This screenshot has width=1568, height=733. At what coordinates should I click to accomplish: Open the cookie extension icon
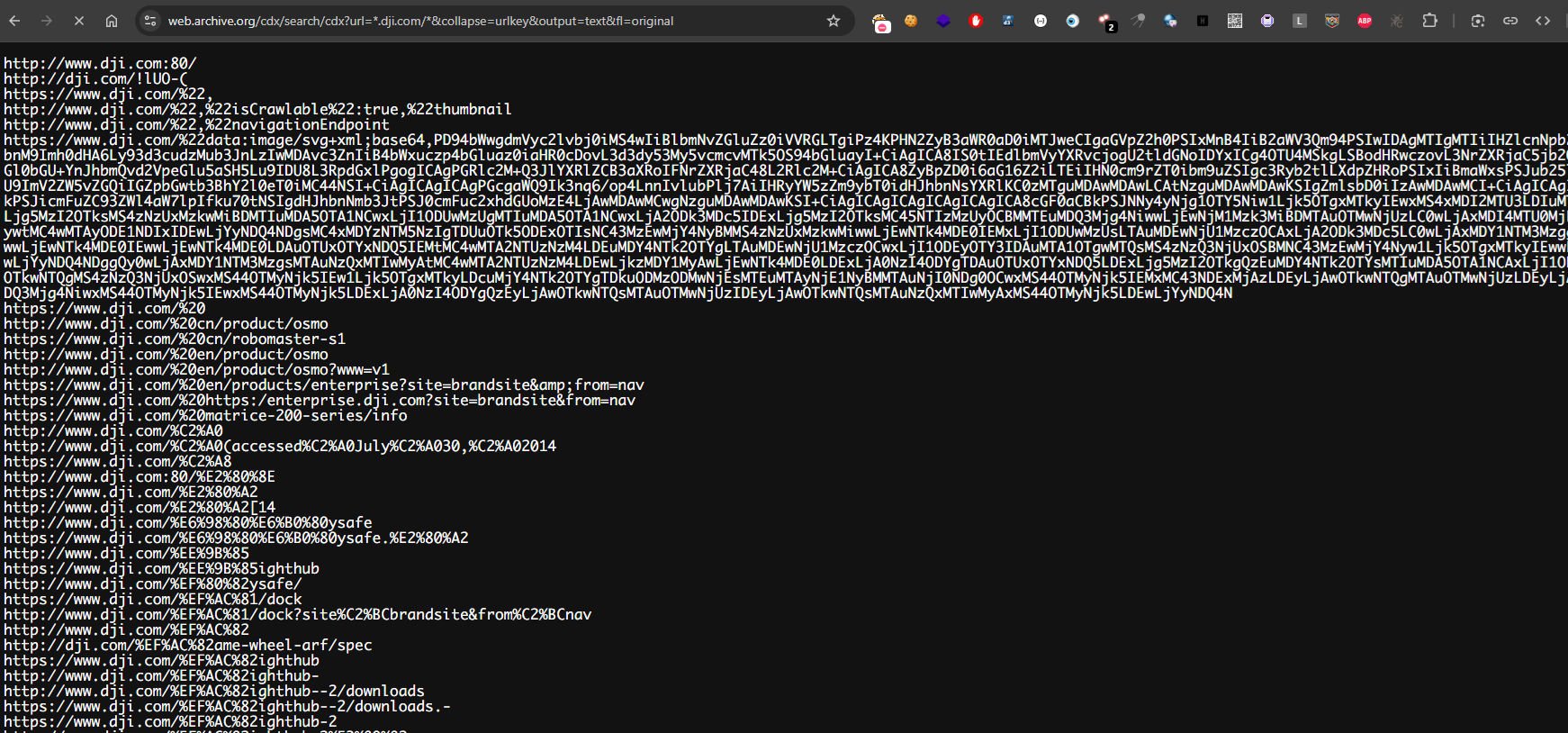(x=911, y=21)
